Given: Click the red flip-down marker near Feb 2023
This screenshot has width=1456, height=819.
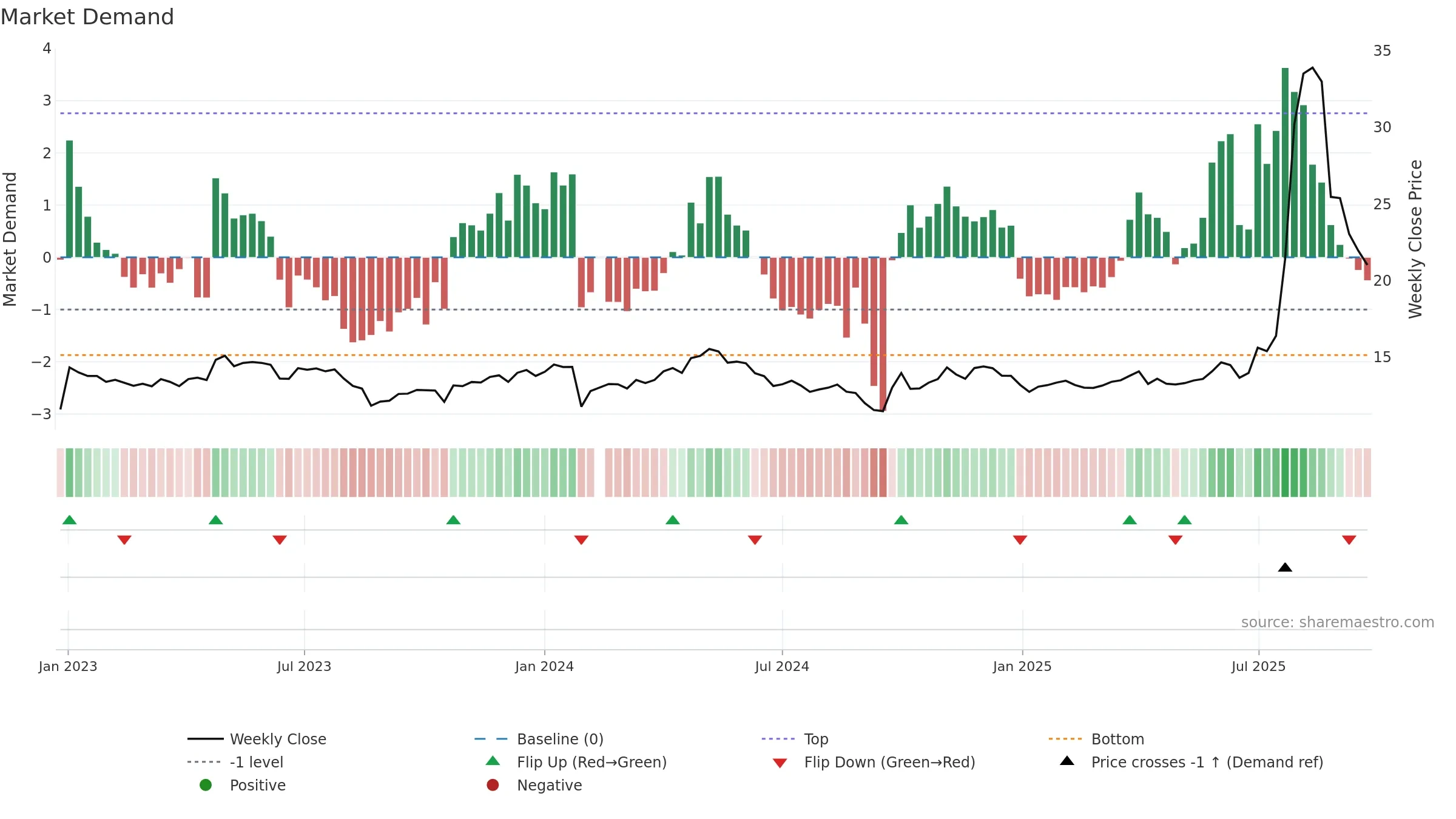Looking at the screenshot, I should tap(124, 540).
